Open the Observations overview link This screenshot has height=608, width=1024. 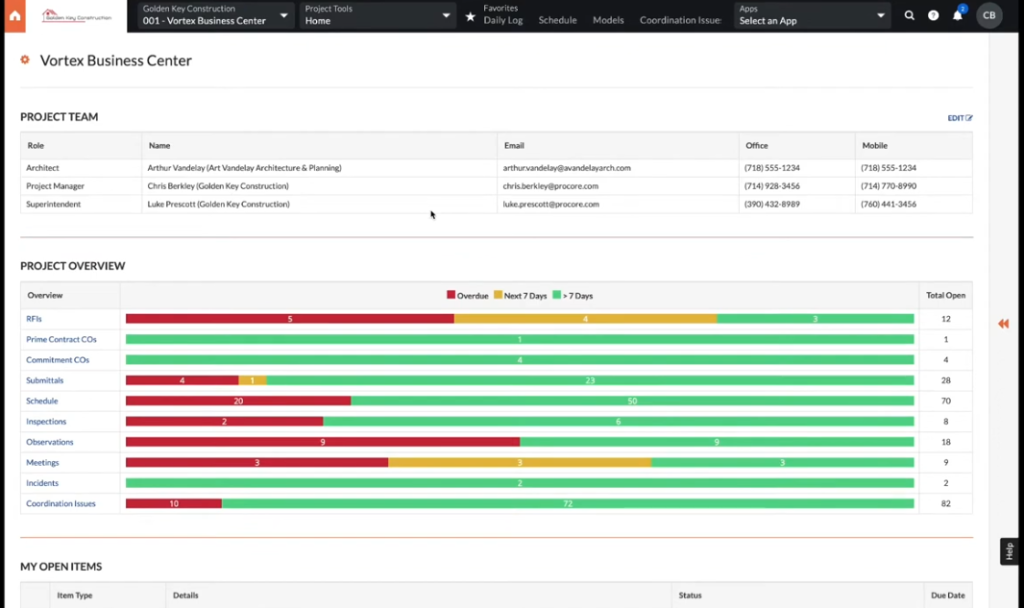coord(50,442)
